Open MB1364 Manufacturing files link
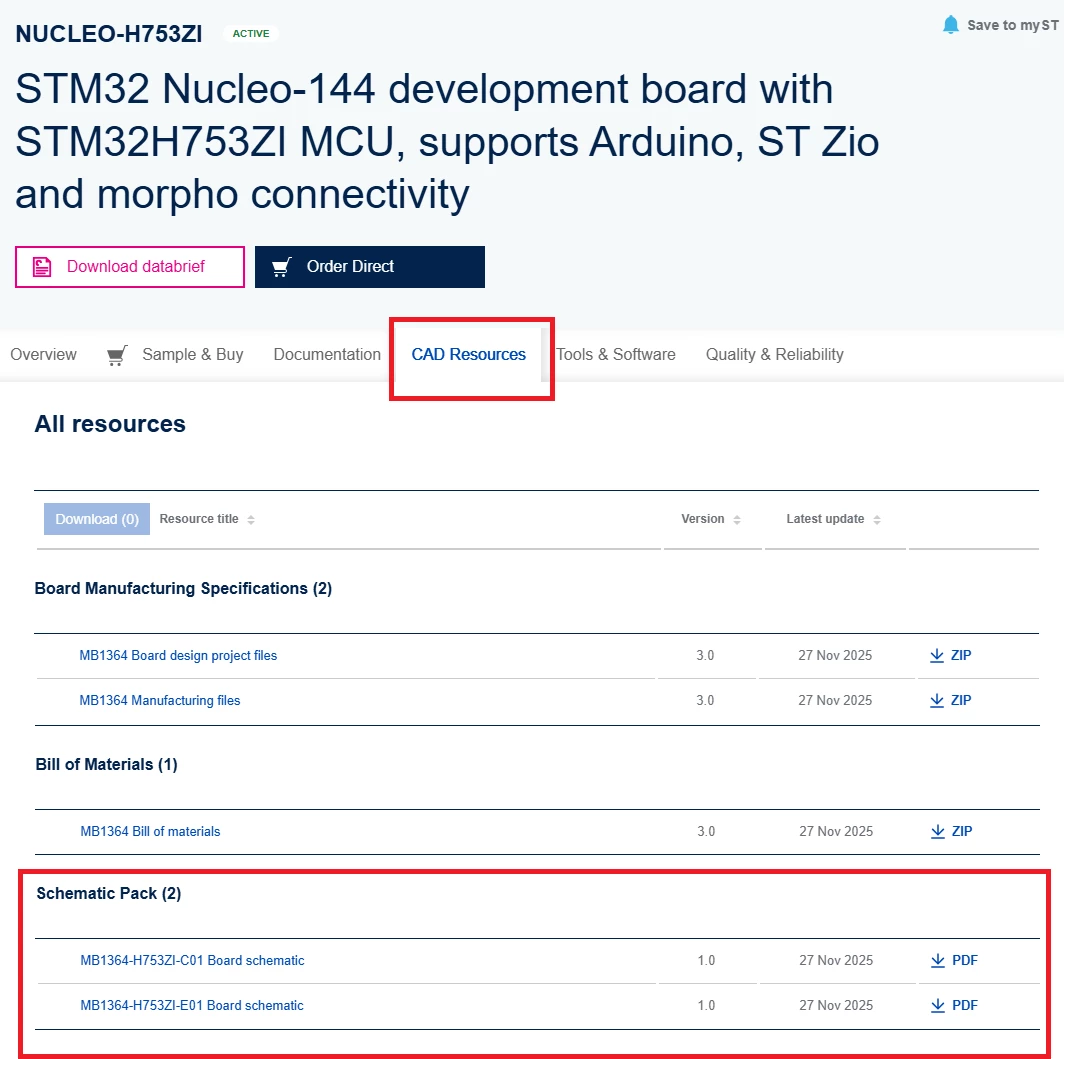Image resolution: width=1070 pixels, height=1074 pixels. click(x=160, y=701)
